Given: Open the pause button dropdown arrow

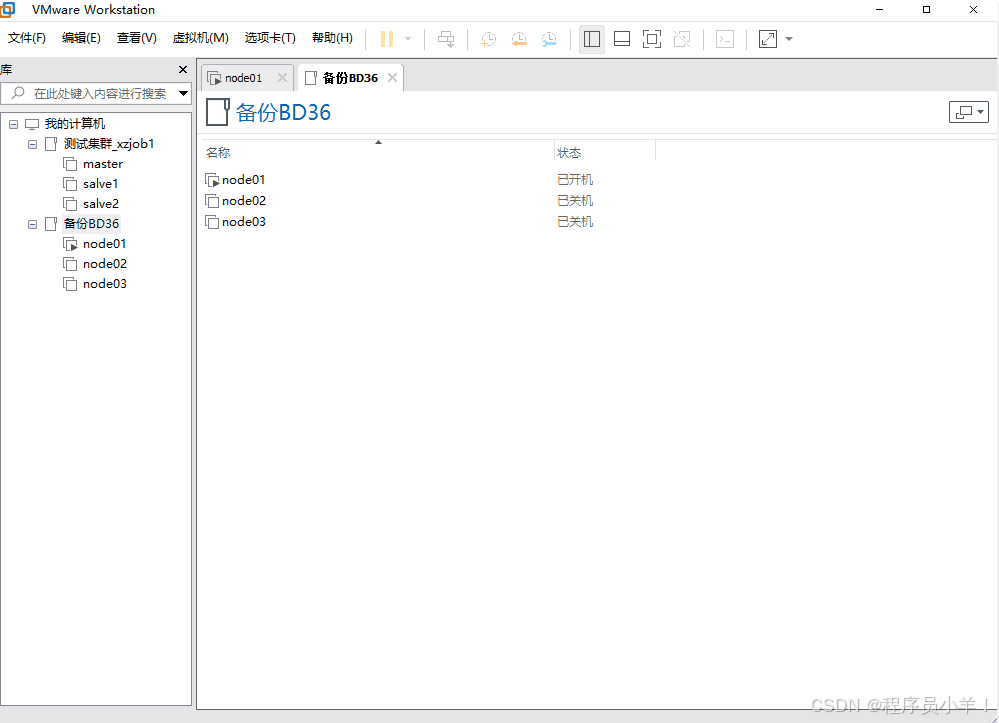Looking at the screenshot, I should pyautogui.click(x=408, y=39).
